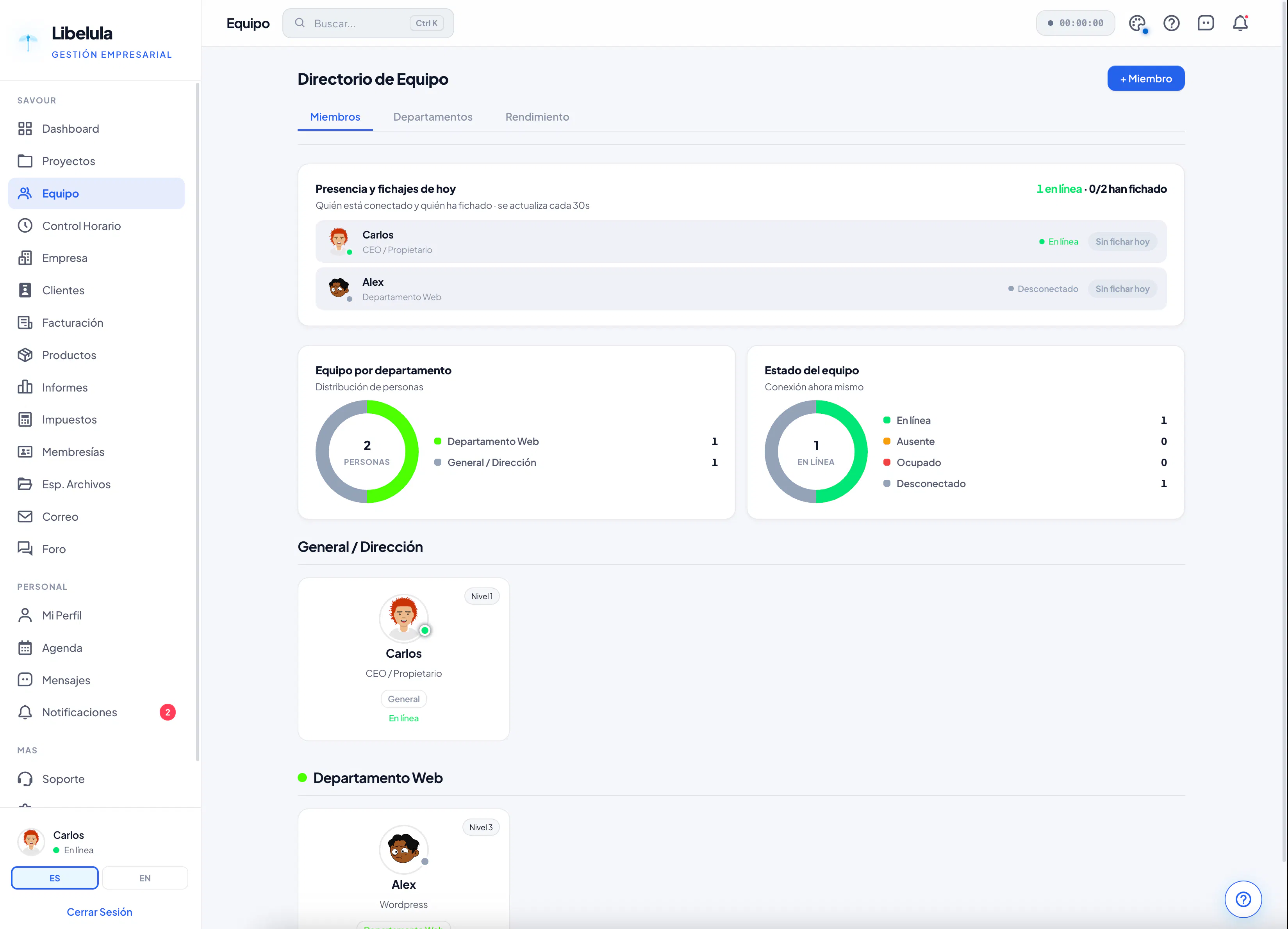Open Mensajes chat icon in sidebar

tap(25, 680)
